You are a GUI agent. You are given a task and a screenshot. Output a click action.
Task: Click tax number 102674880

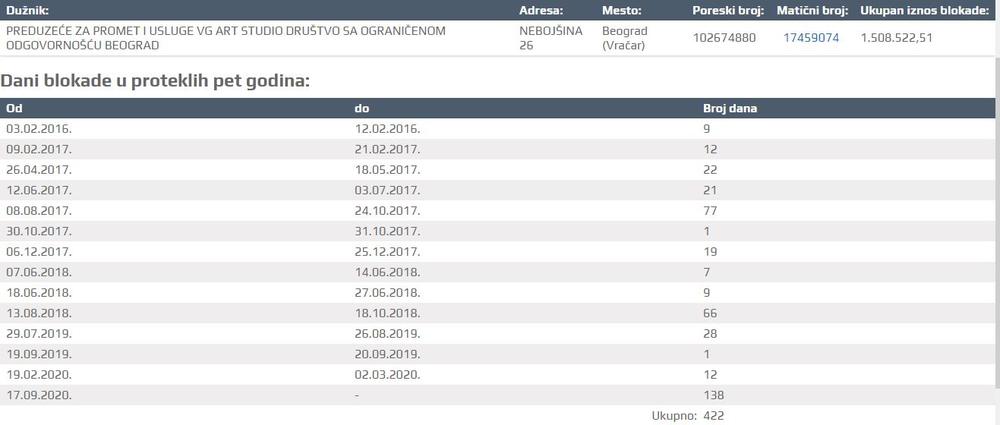coord(724,38)
